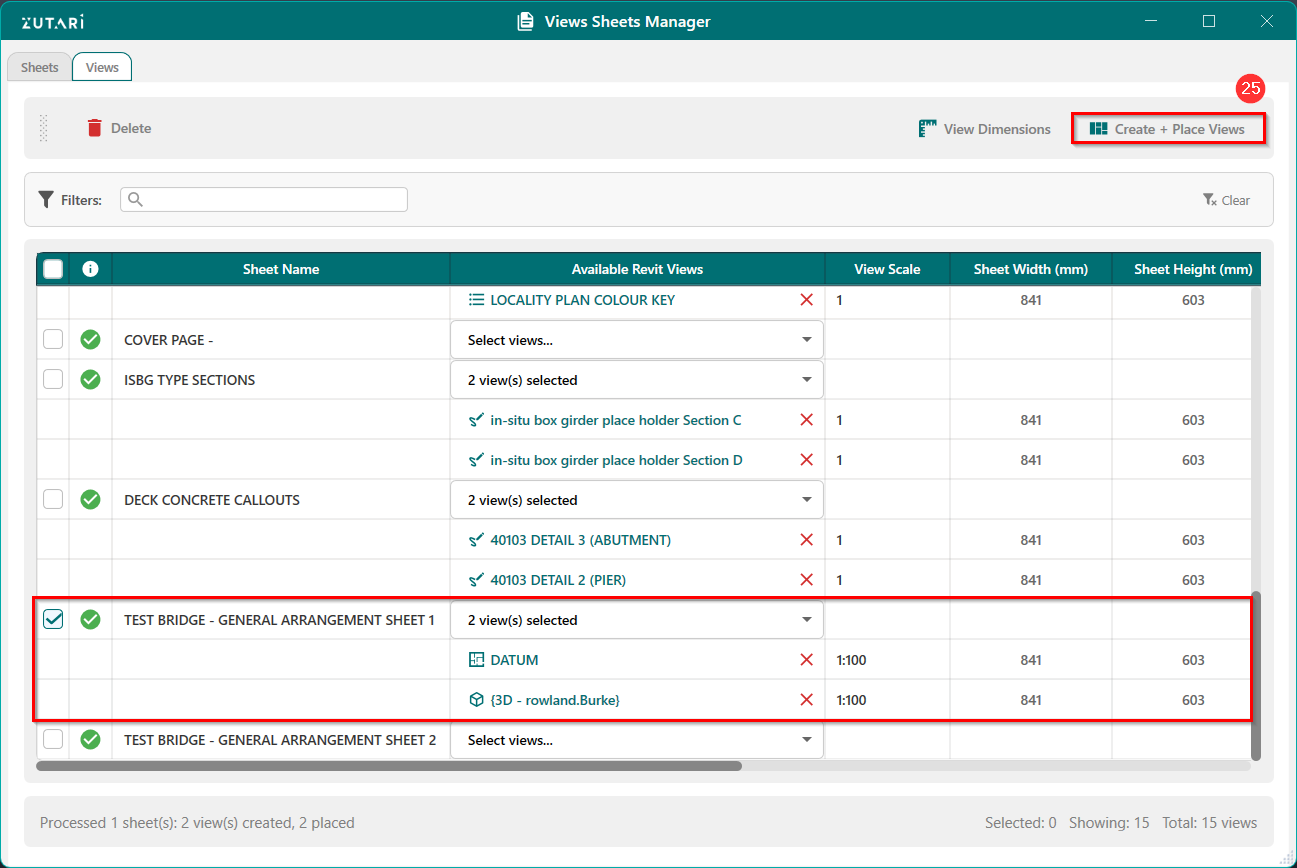Viewport: 1297px width, 868px height.
Task: Click green status check for COVER PAGE
Action: click(90, 340)
